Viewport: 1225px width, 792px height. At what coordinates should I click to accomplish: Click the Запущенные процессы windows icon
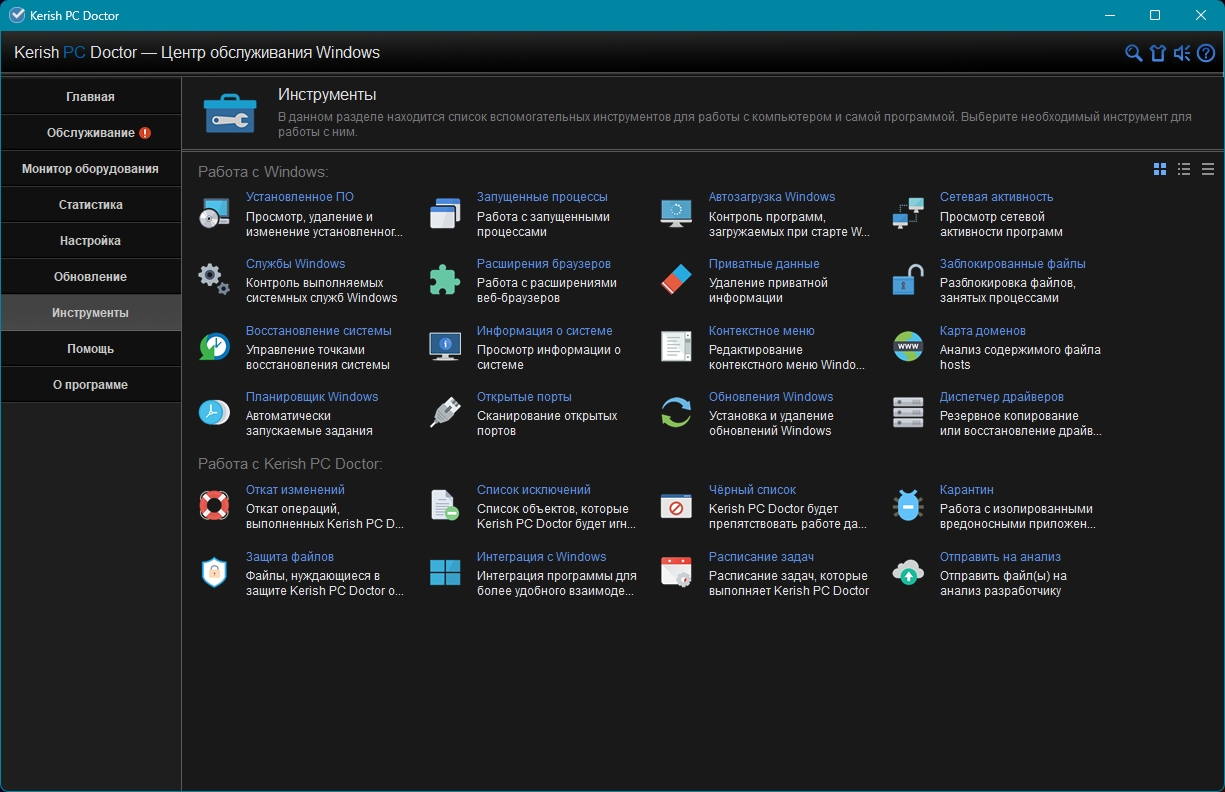click(445, 214)
